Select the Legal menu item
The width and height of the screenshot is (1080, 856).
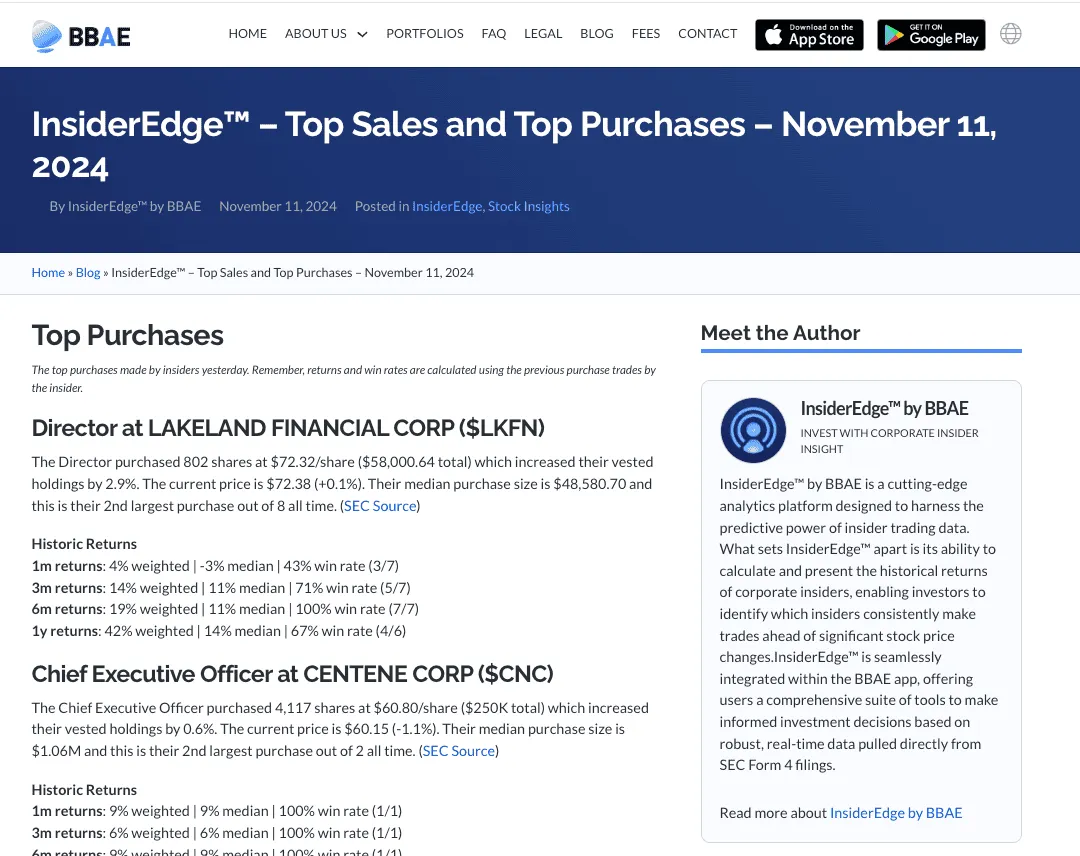[x=543, y=34]
